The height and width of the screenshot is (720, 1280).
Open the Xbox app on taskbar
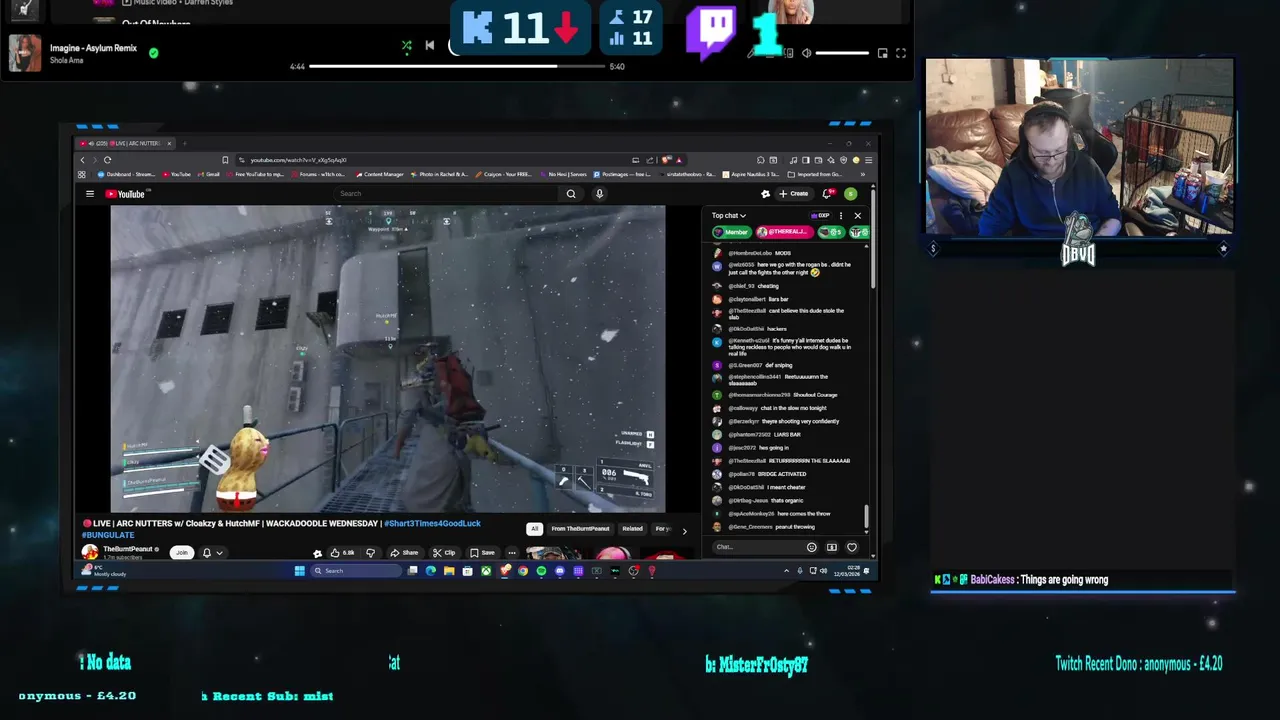pyautogui.click(x=486, y=571)
